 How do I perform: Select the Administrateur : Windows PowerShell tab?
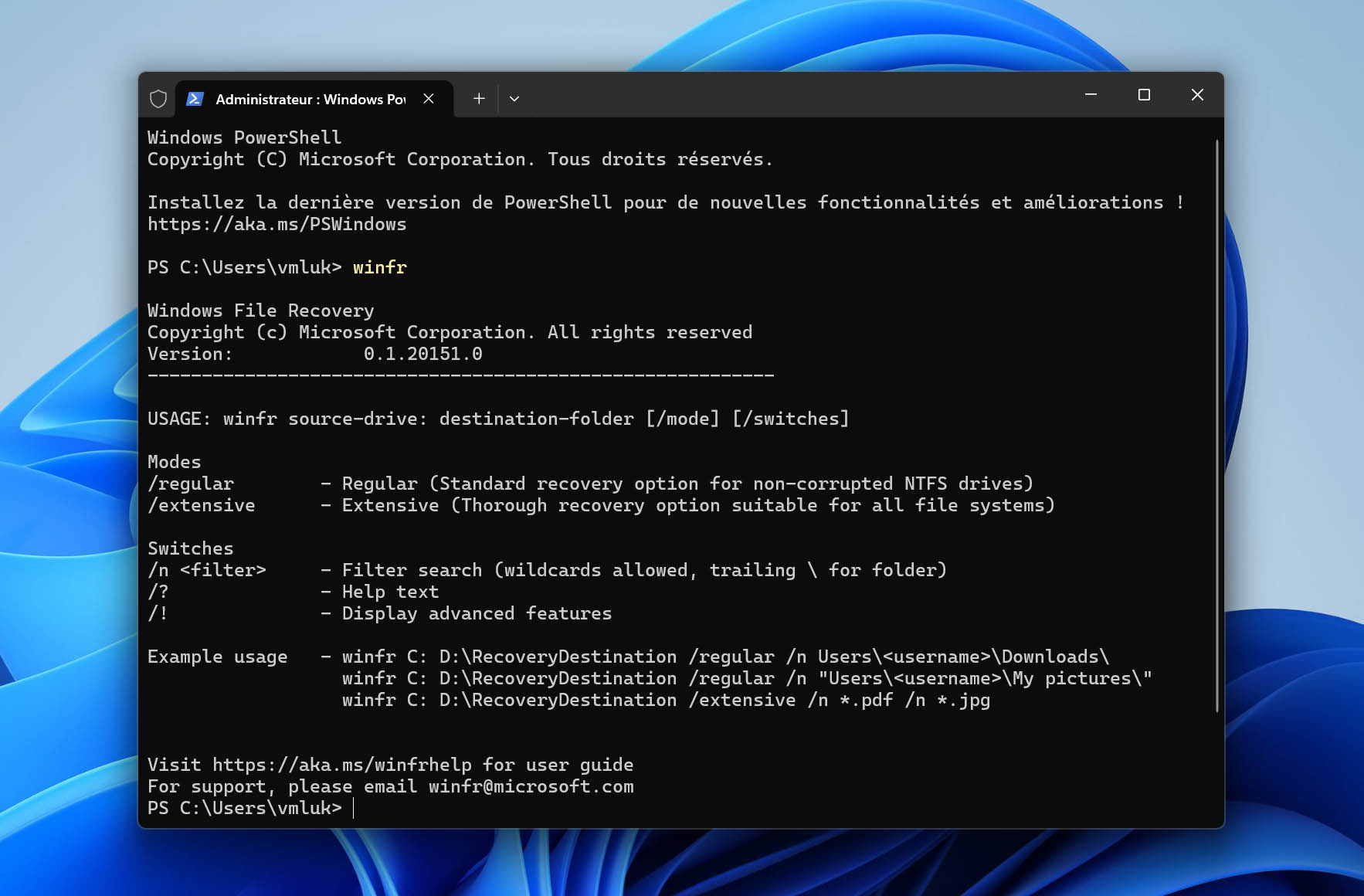point(314,99)
